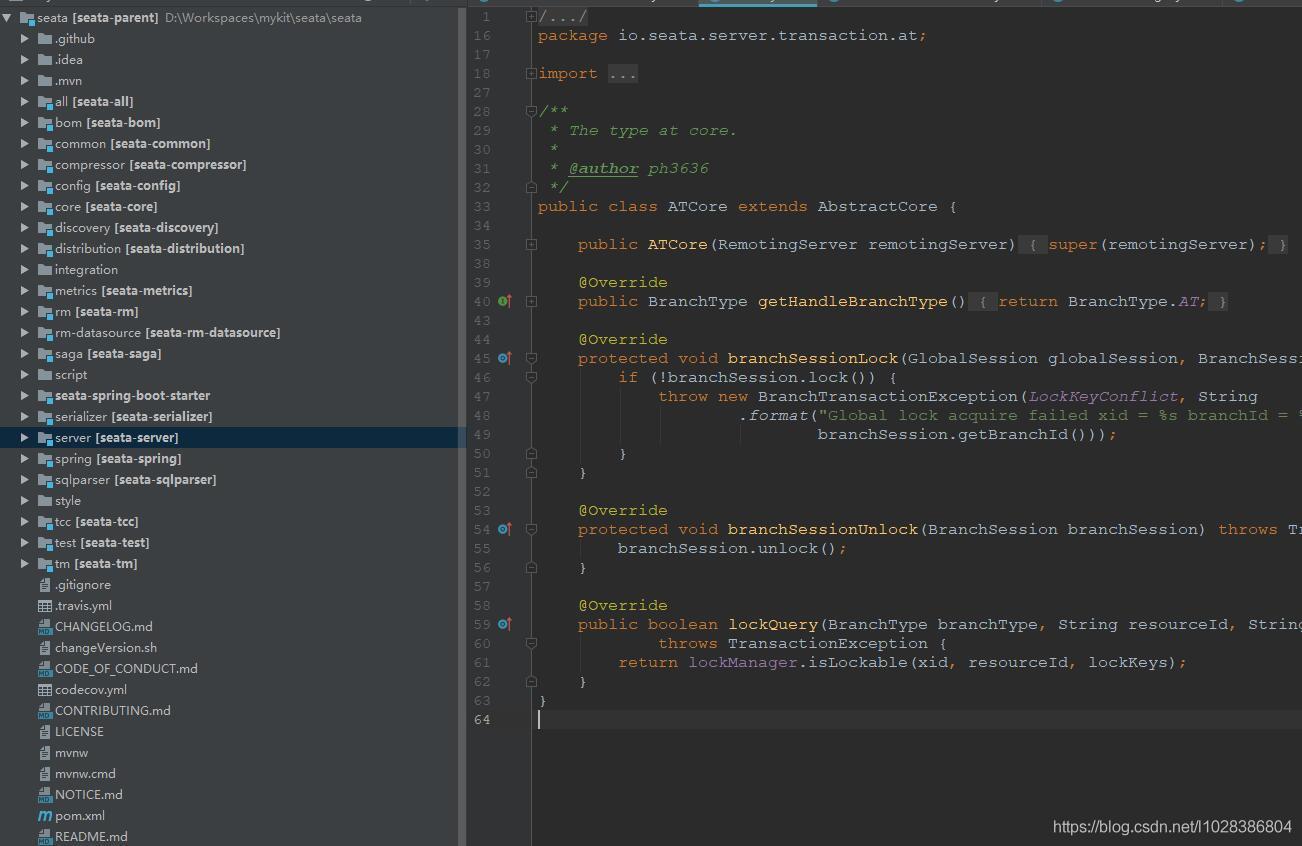The image size is (1302, 846).
Task: Collapse the if block fold marker line 46
Action: coord(532,377)
